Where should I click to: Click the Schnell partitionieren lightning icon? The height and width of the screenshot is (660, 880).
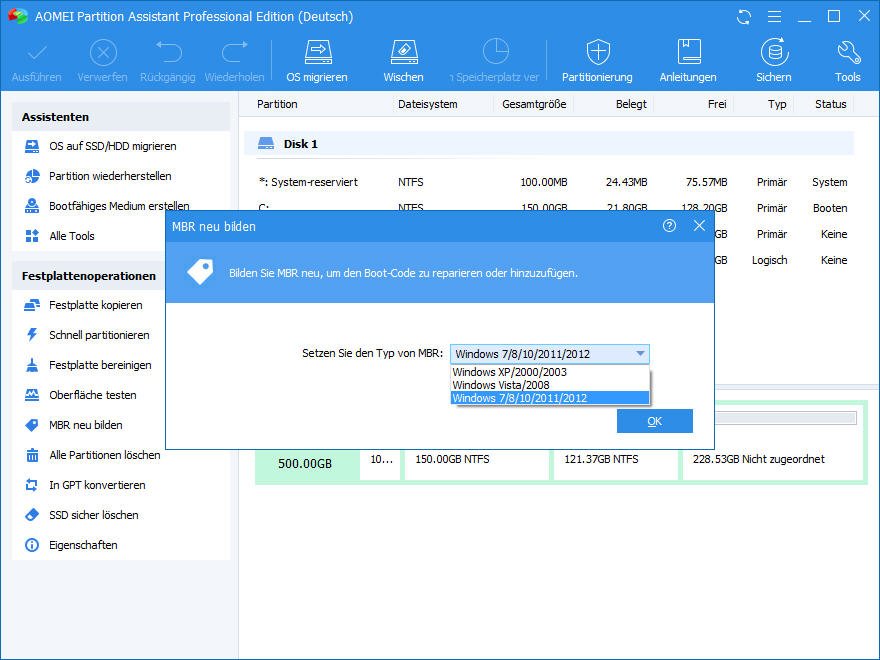pos(32,335)
